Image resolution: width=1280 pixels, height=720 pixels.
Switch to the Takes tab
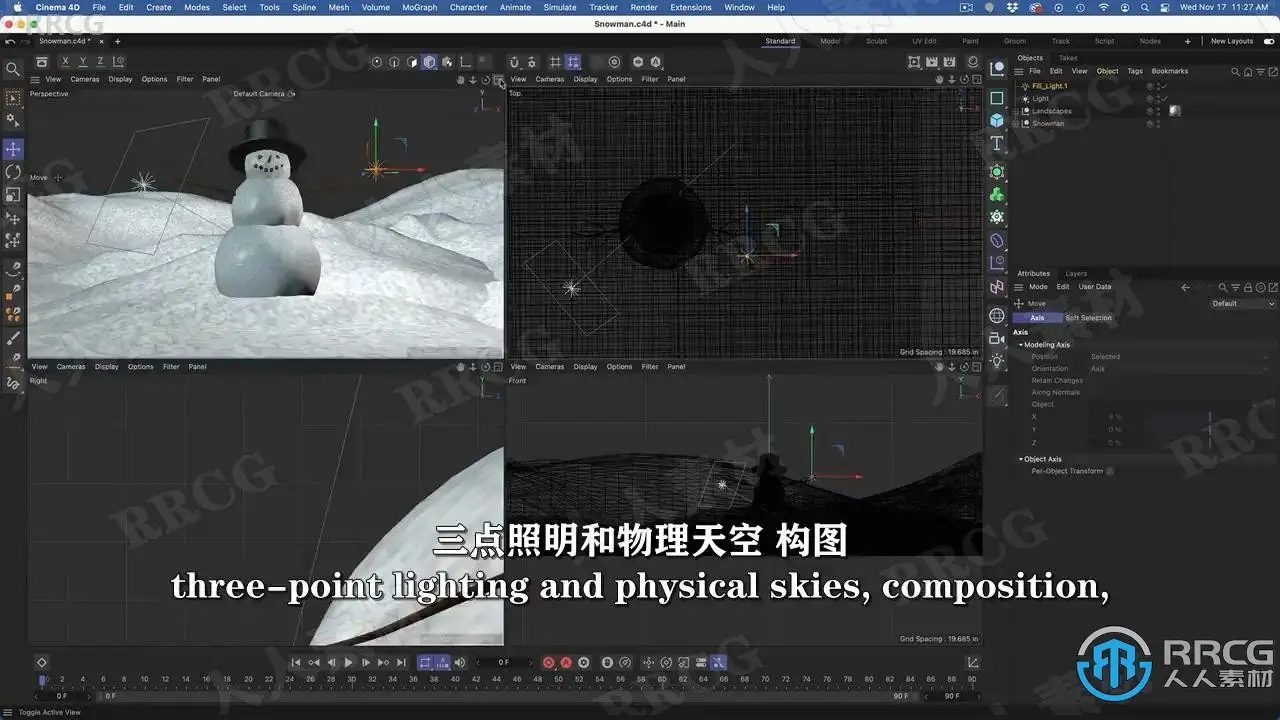click(1068, 58)
